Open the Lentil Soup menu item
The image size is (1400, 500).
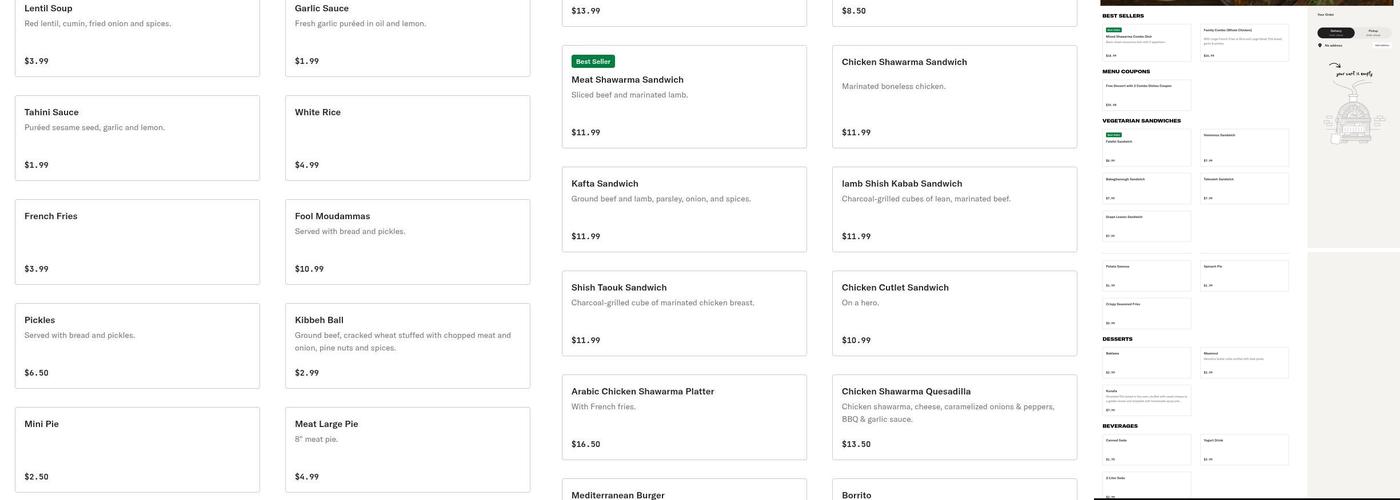(x=137, y=35)
